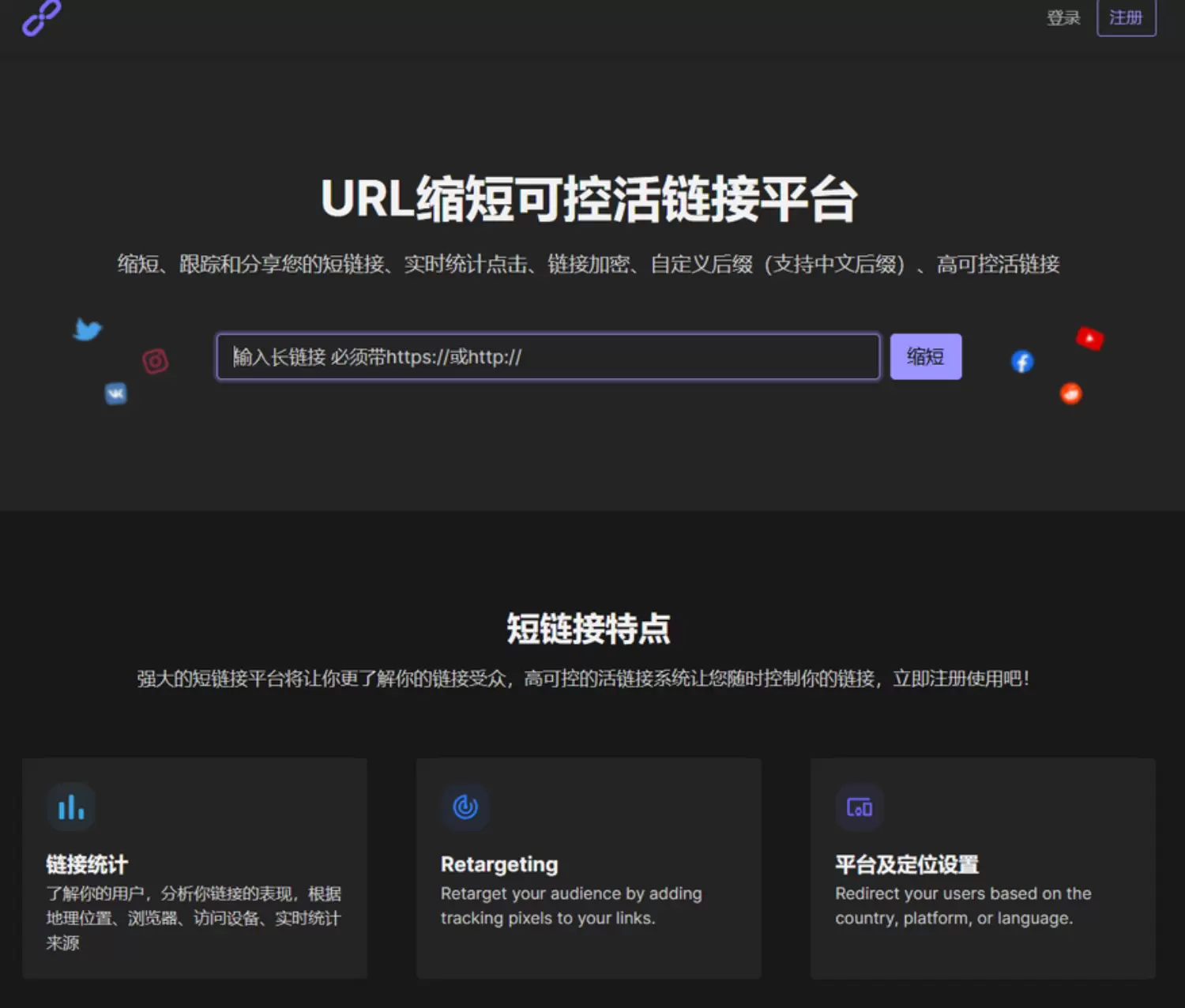The width and height of the screenshot is (1185, 1008).
Task: Click the Retargeting radar icon
Action: pos(465,807)
